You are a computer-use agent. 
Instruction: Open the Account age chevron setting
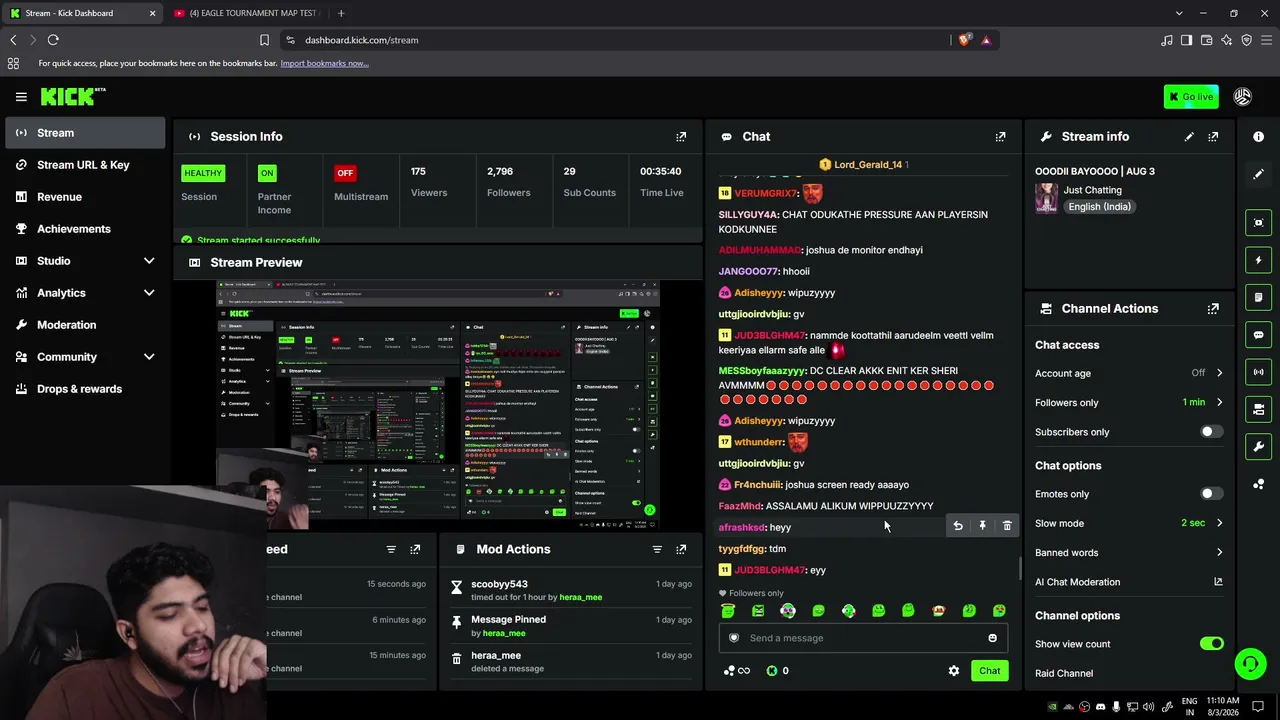click(x=1219, y=373)
